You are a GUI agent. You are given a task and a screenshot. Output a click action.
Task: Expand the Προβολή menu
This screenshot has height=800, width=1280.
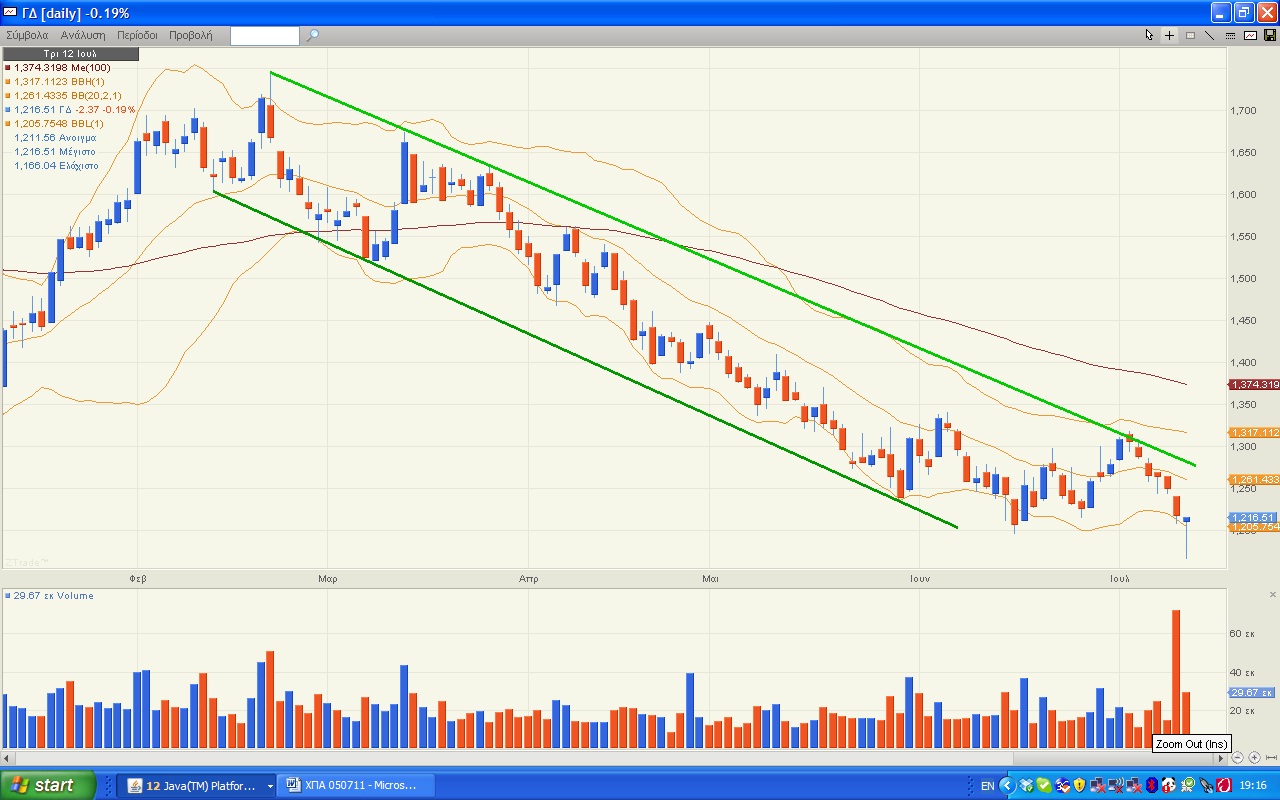[x=190, y=35]
